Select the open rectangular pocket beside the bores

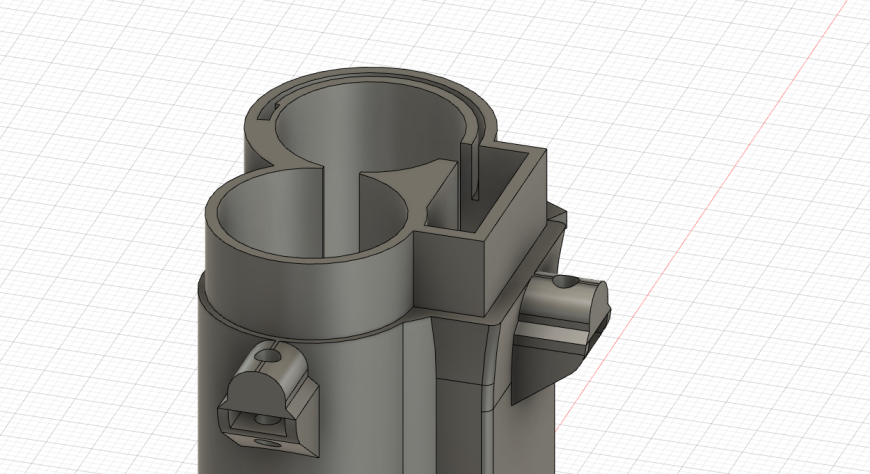click(484, 189)
